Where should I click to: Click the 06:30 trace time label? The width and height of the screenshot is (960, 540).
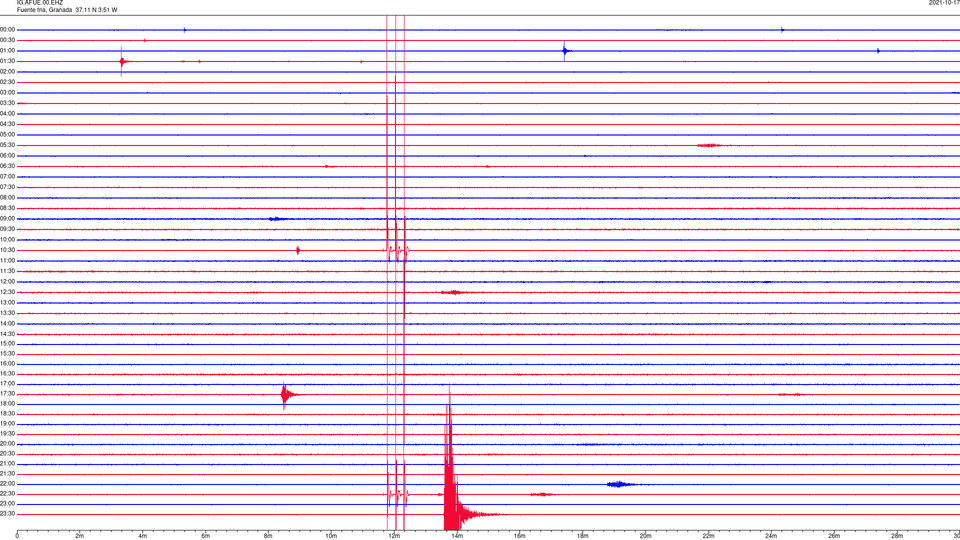click(x=7, y=166)
